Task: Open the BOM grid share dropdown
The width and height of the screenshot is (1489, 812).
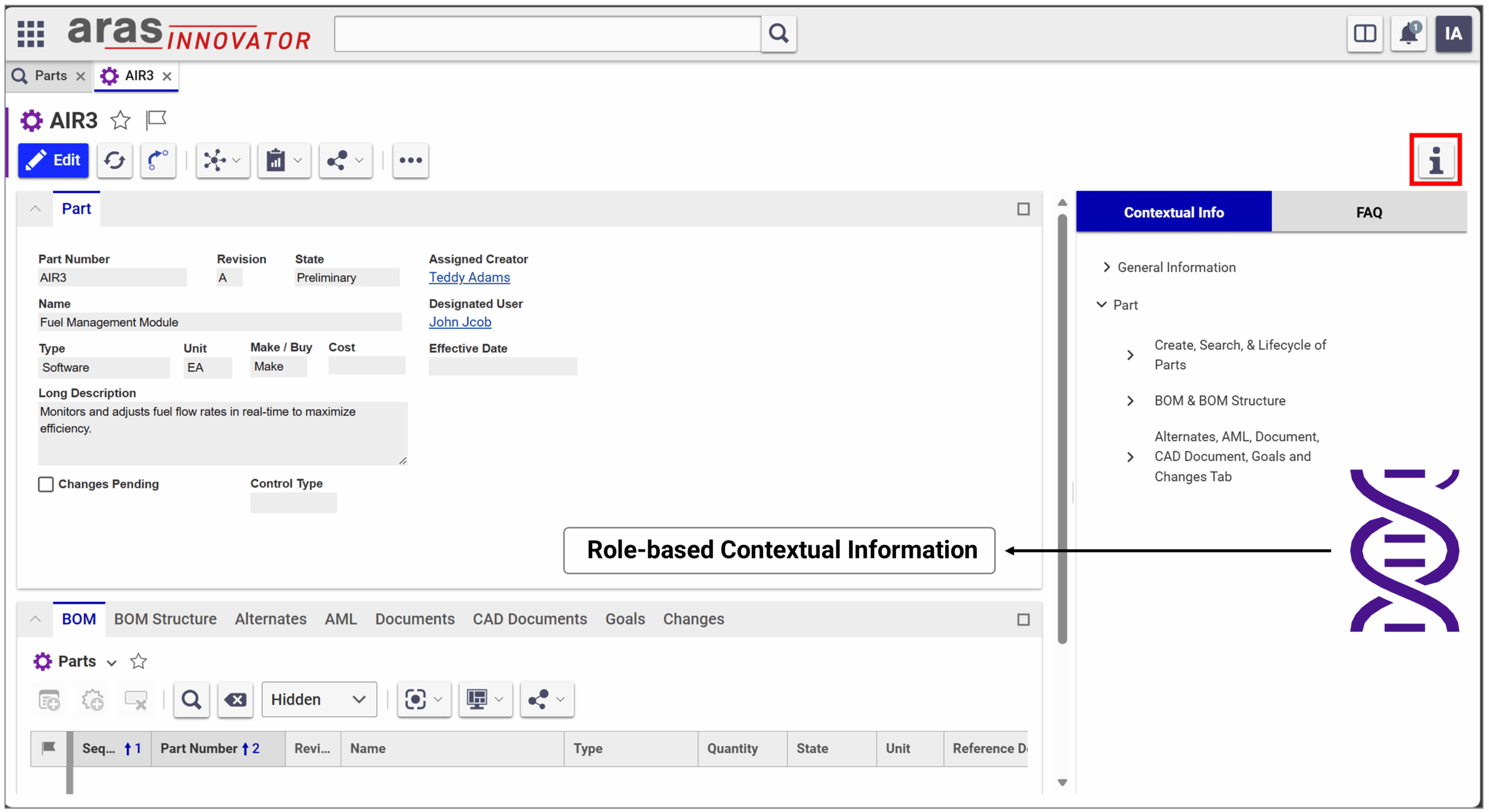Action: [547, 699]
